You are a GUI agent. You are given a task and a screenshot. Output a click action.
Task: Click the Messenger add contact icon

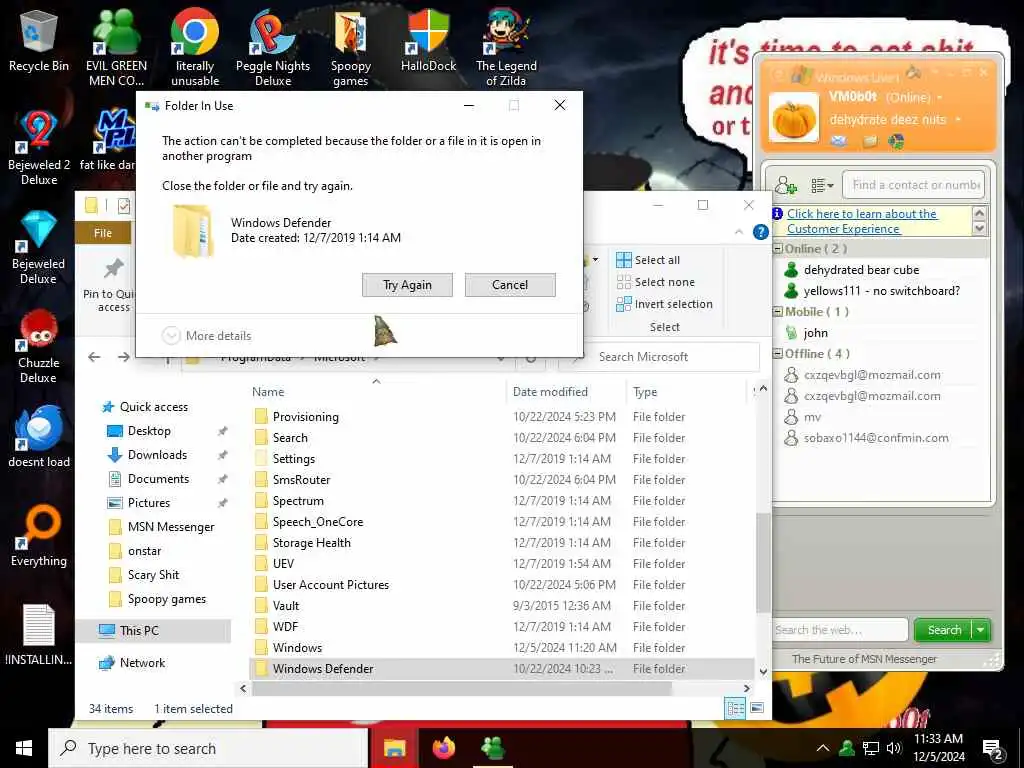point(786,185)
